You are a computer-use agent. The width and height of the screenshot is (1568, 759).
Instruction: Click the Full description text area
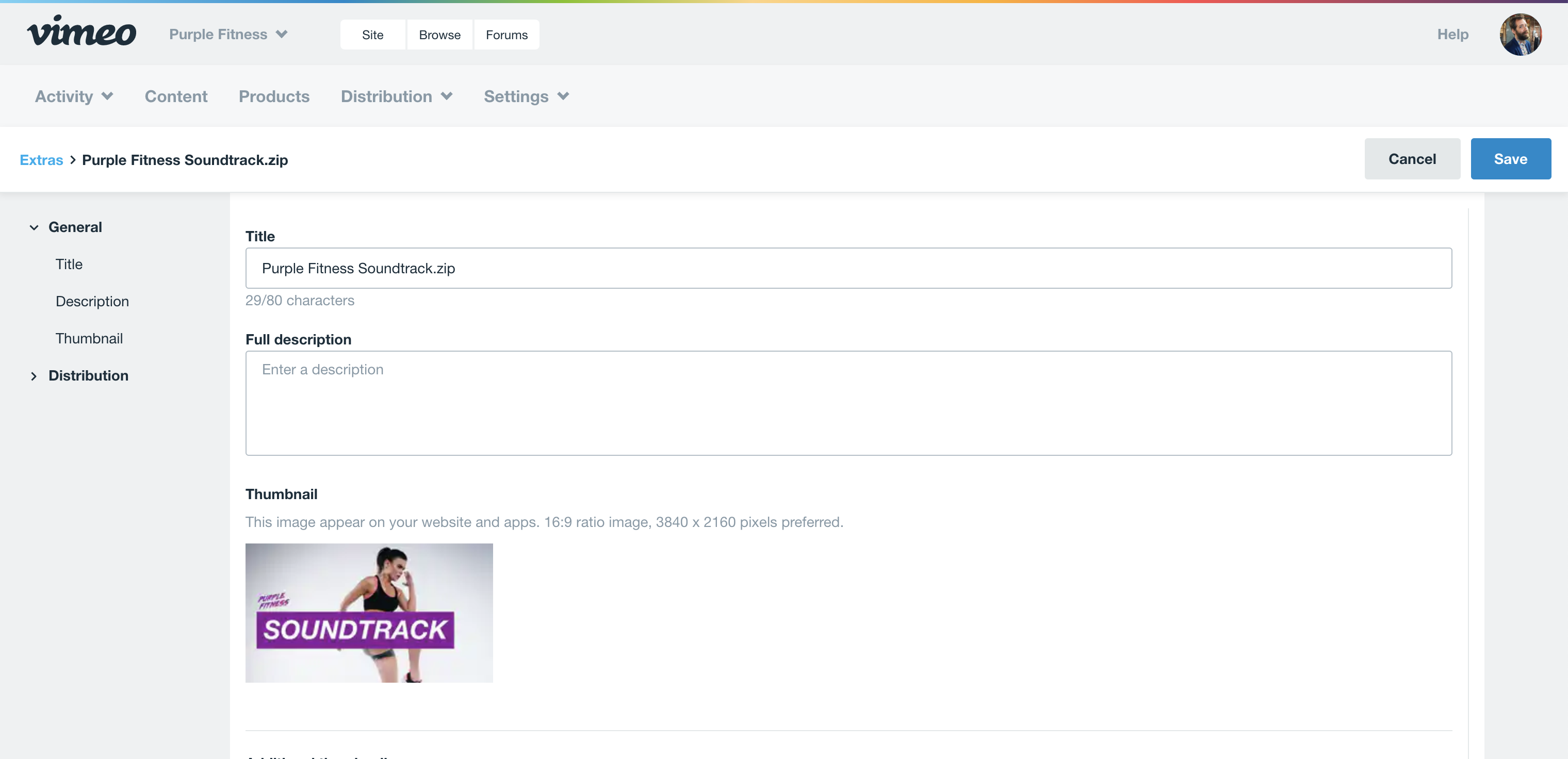[x=848, y=403]
